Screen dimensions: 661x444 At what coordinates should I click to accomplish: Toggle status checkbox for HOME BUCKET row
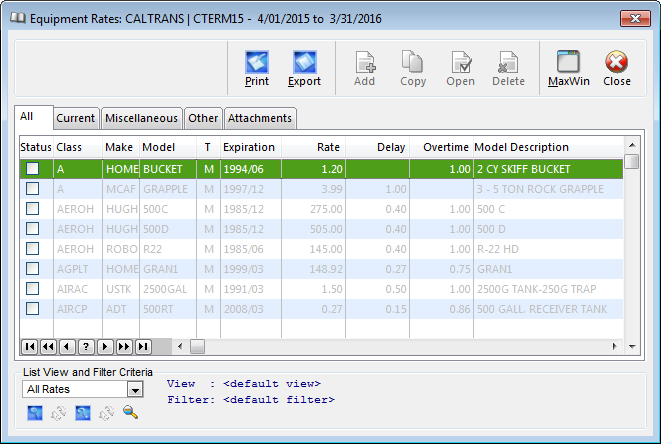32,169
